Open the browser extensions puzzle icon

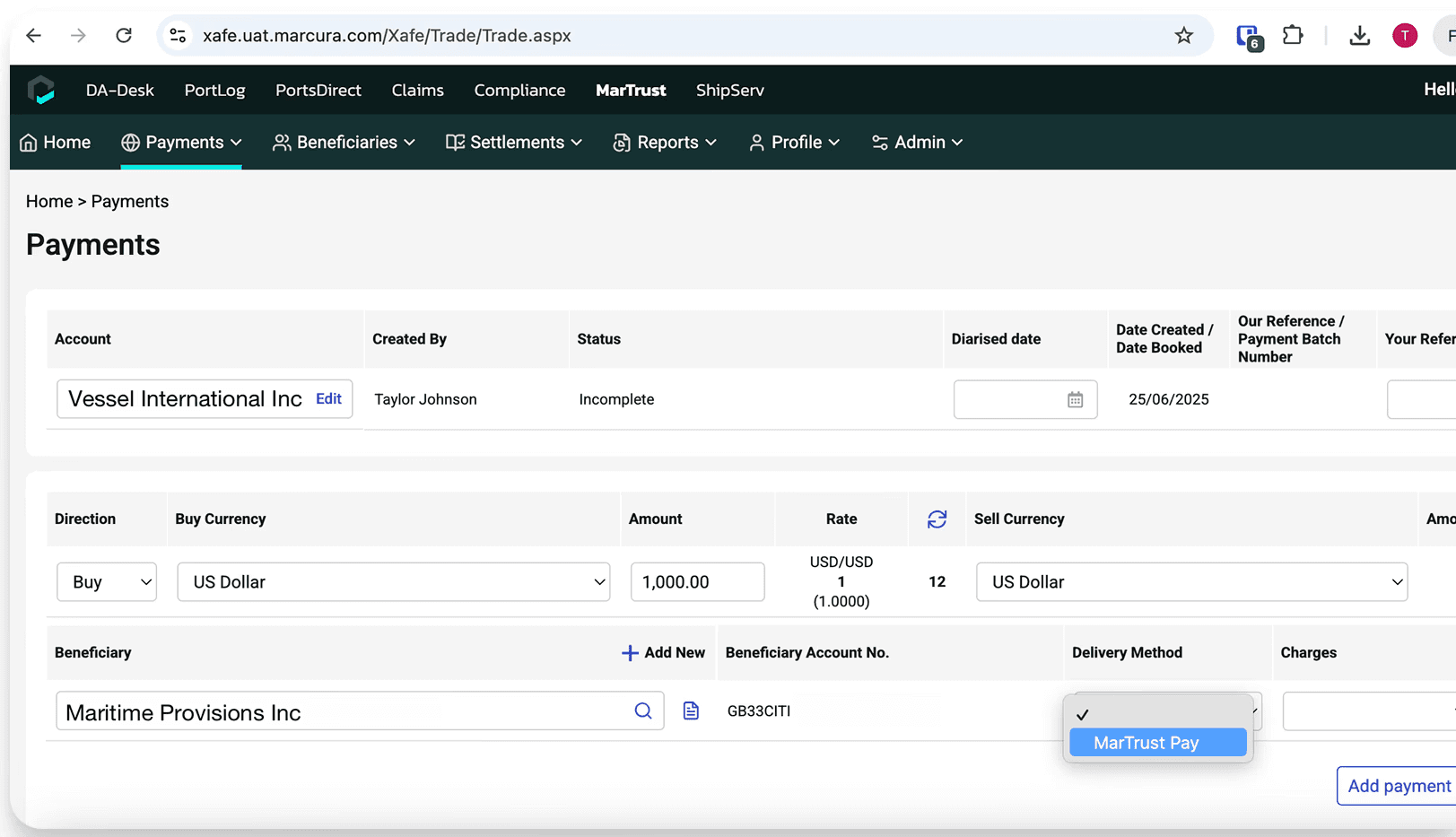(1293, 36)
